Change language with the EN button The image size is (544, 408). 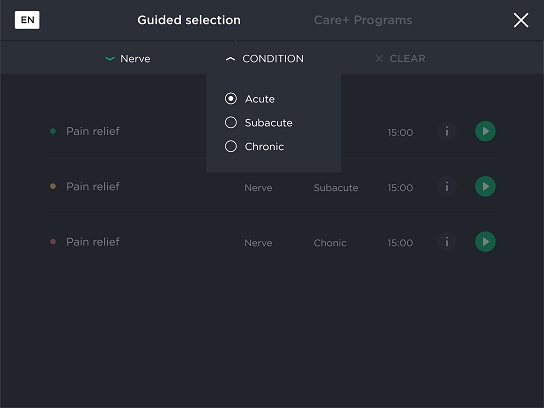click(27, 20)
